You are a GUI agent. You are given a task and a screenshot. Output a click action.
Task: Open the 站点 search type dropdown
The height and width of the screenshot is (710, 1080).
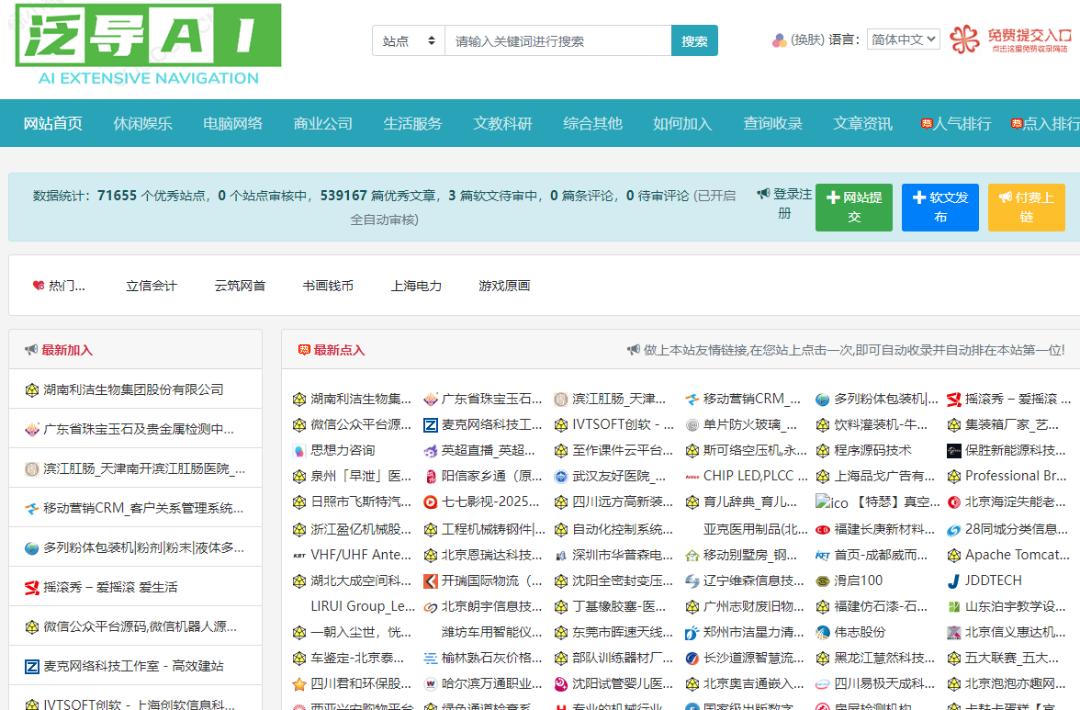[x=408, y=41]
